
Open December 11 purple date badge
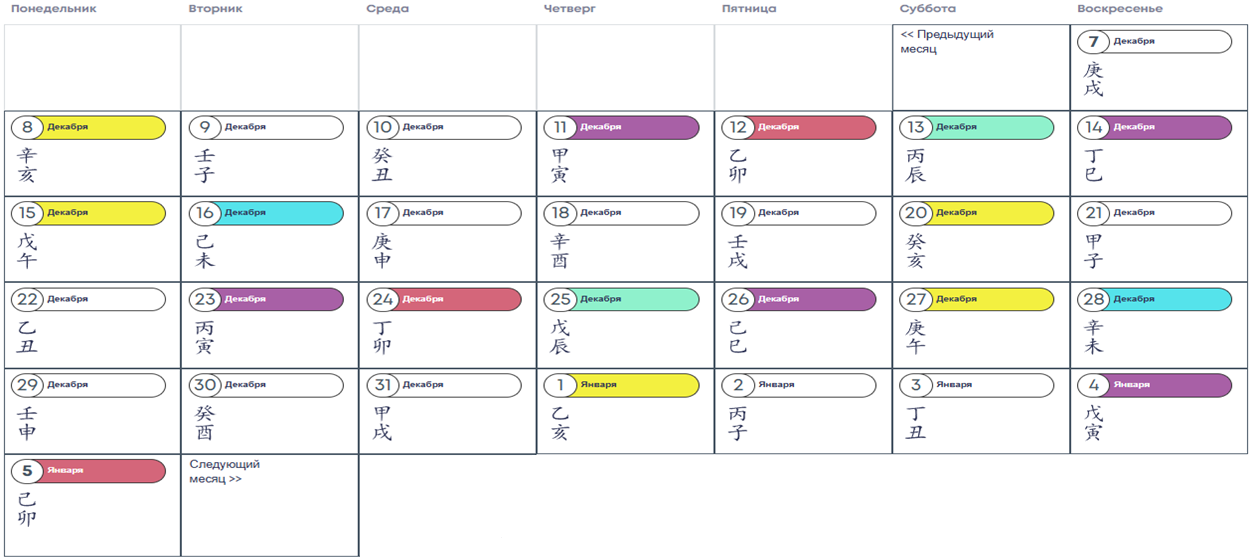click(x=621, y=128)
